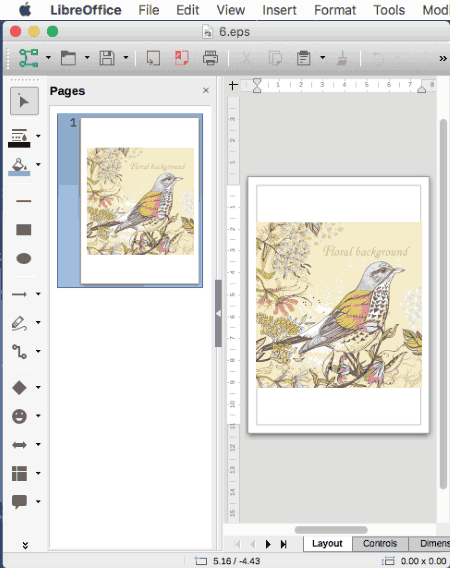The width and height of the screenshot is (450, 568).
Task: Select the Rectangle tool
Action: coord(24,230)
